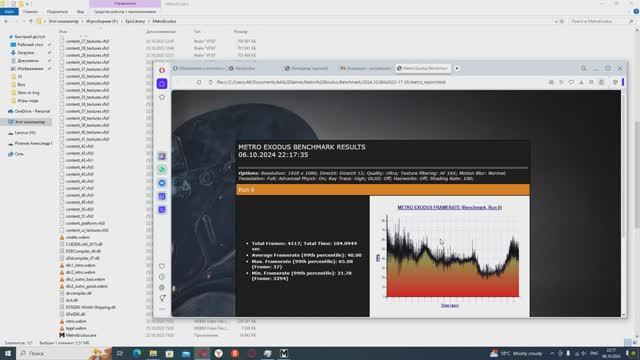Open Messenger from the Opera sidebar
This screenshot has width=640, height=360.
[162, 183]
